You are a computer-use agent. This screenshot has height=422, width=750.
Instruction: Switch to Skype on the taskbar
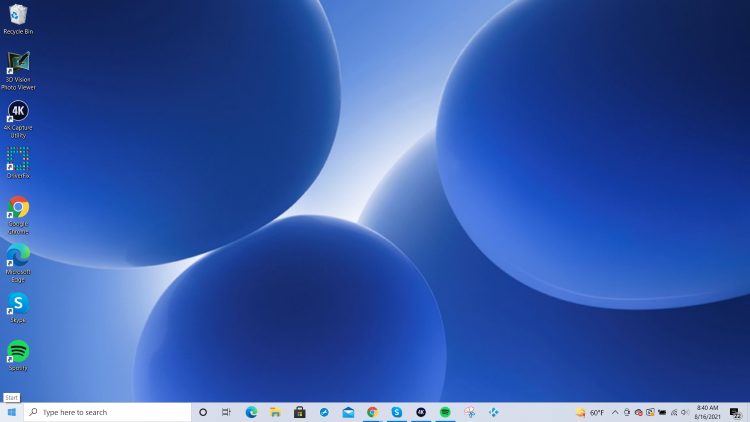point(397,412)
